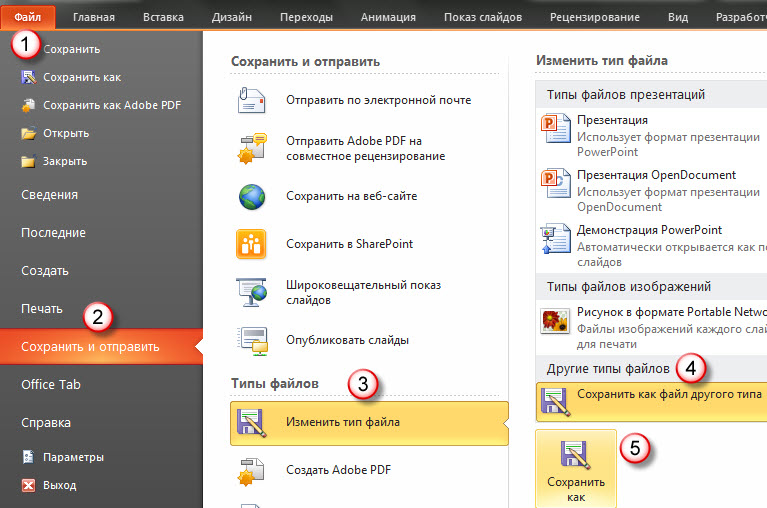Image resolution: width=767 pixels, height=508 pixels.
Task: Switch to the Анимация ribbon tab
Action: (388, 18)
